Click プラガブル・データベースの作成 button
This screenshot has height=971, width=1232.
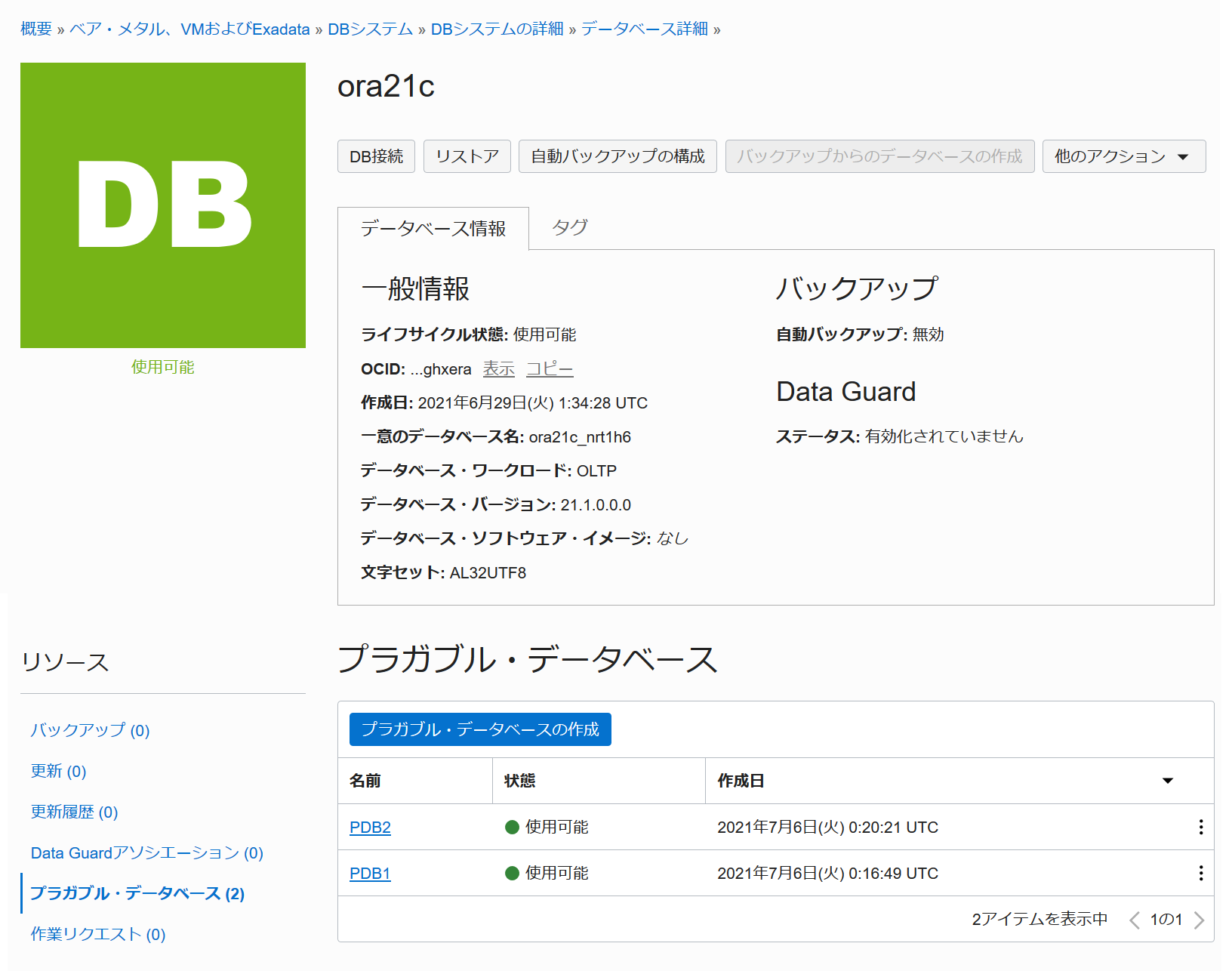coord(480,729)
